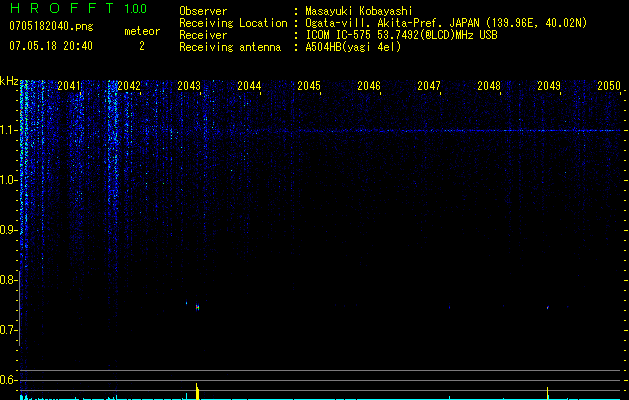Click the Ogata-vill. Akita-Pref. JAPAN location text
The height and width of the screenshot is (400, 629).
click(446, 23)
